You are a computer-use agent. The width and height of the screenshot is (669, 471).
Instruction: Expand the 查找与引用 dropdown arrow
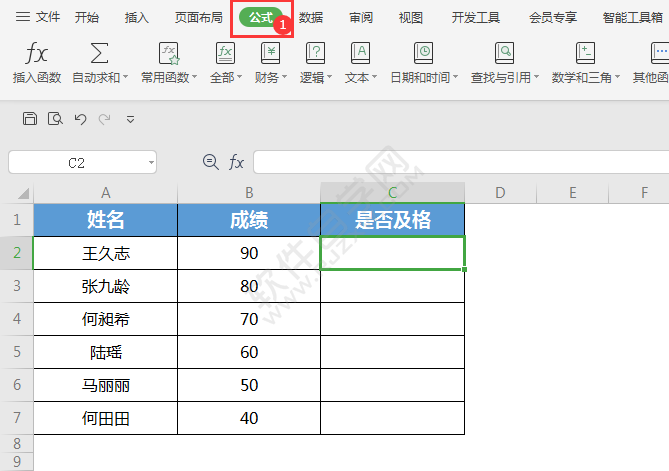click(536, 77)
